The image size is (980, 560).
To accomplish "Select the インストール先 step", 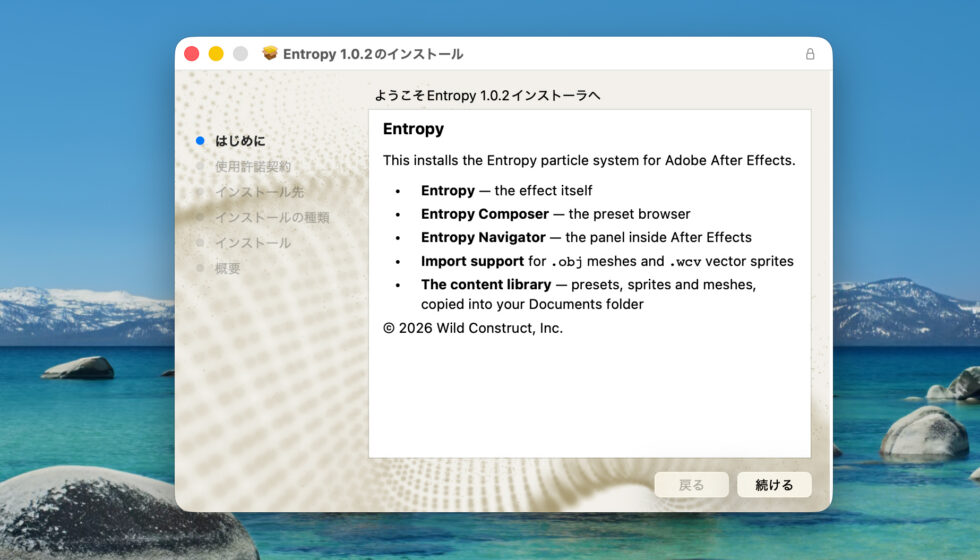I will (259, 192).
